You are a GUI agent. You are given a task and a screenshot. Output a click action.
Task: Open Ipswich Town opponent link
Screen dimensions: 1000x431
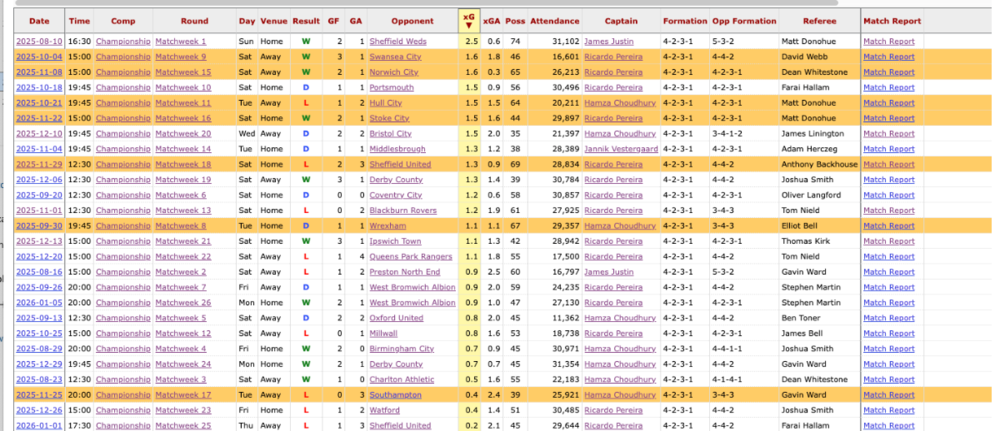pyautogui.click(x=395, y=241)
